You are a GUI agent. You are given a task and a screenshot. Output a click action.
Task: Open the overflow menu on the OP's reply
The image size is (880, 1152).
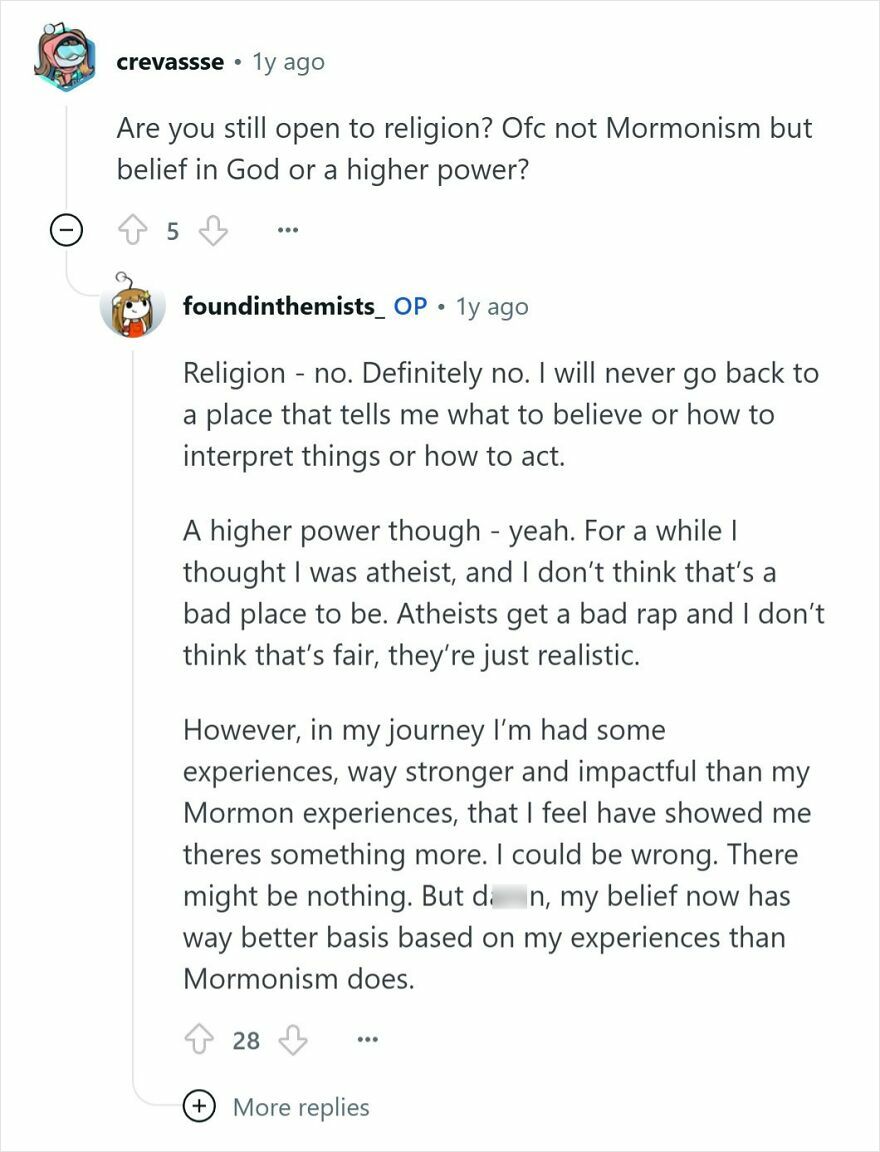pyautogui.click(x=367, y=1041)
